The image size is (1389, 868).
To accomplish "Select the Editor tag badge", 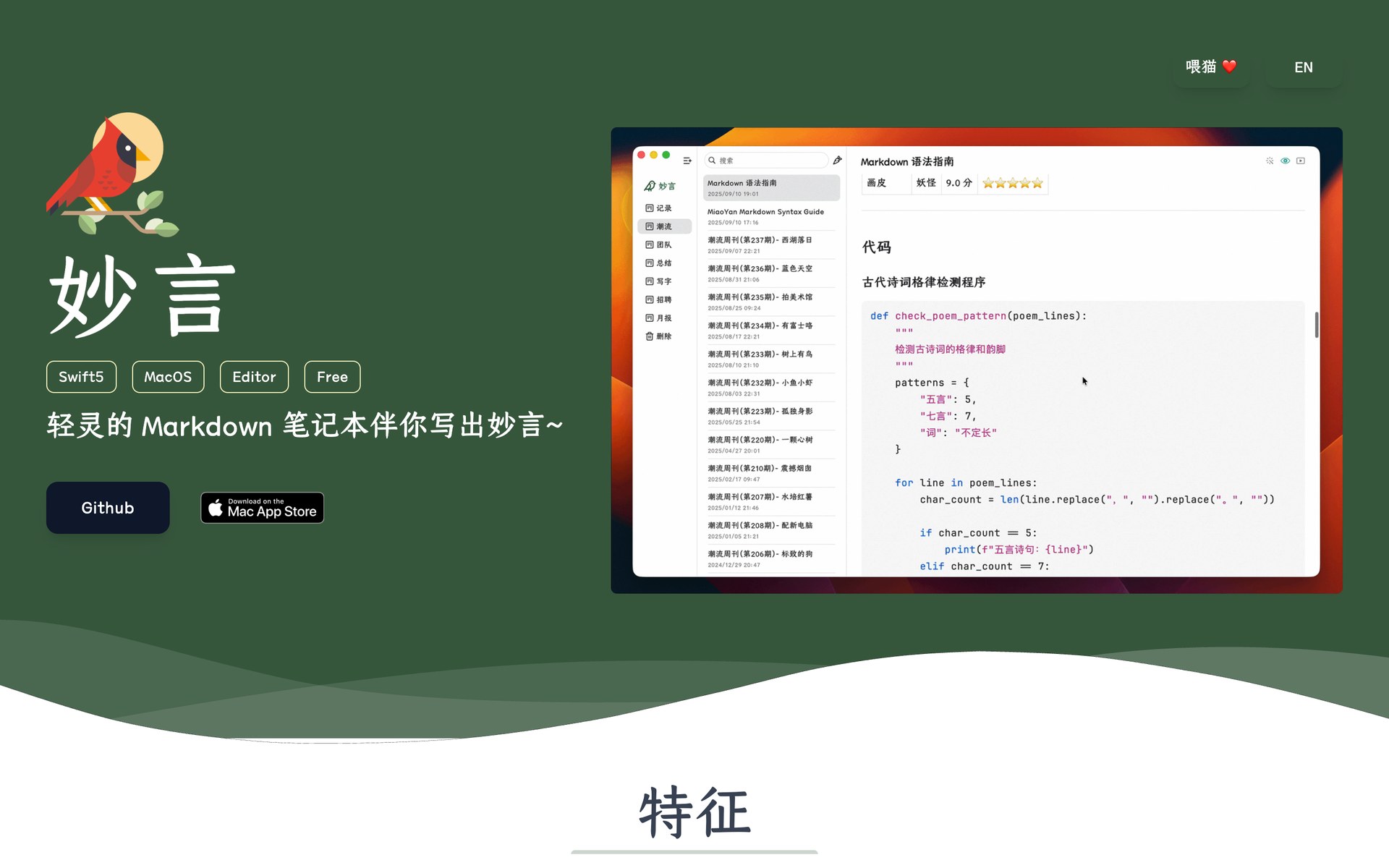I will pos(254,377).
